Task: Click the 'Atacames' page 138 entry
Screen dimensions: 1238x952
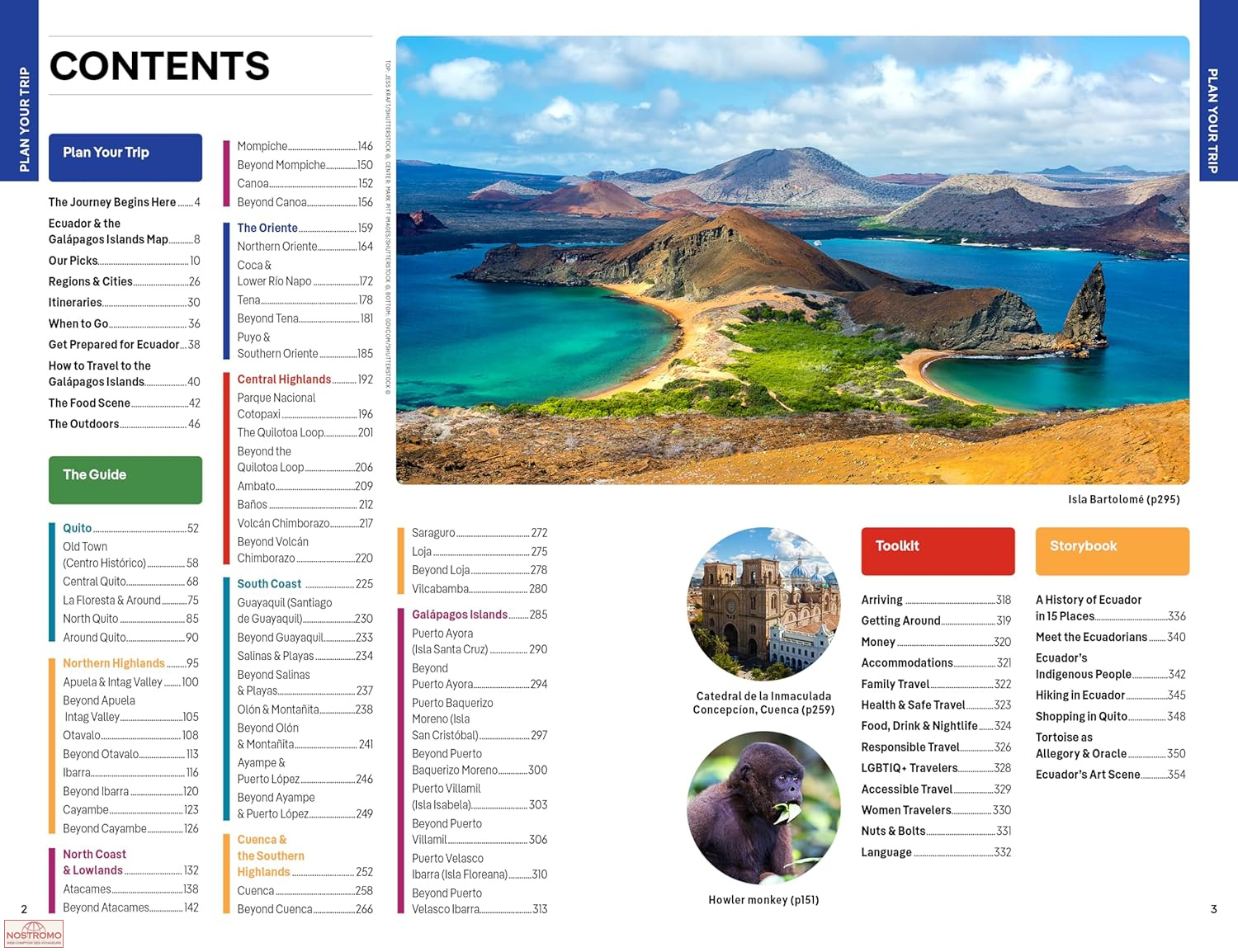Action: coord(131,889)
